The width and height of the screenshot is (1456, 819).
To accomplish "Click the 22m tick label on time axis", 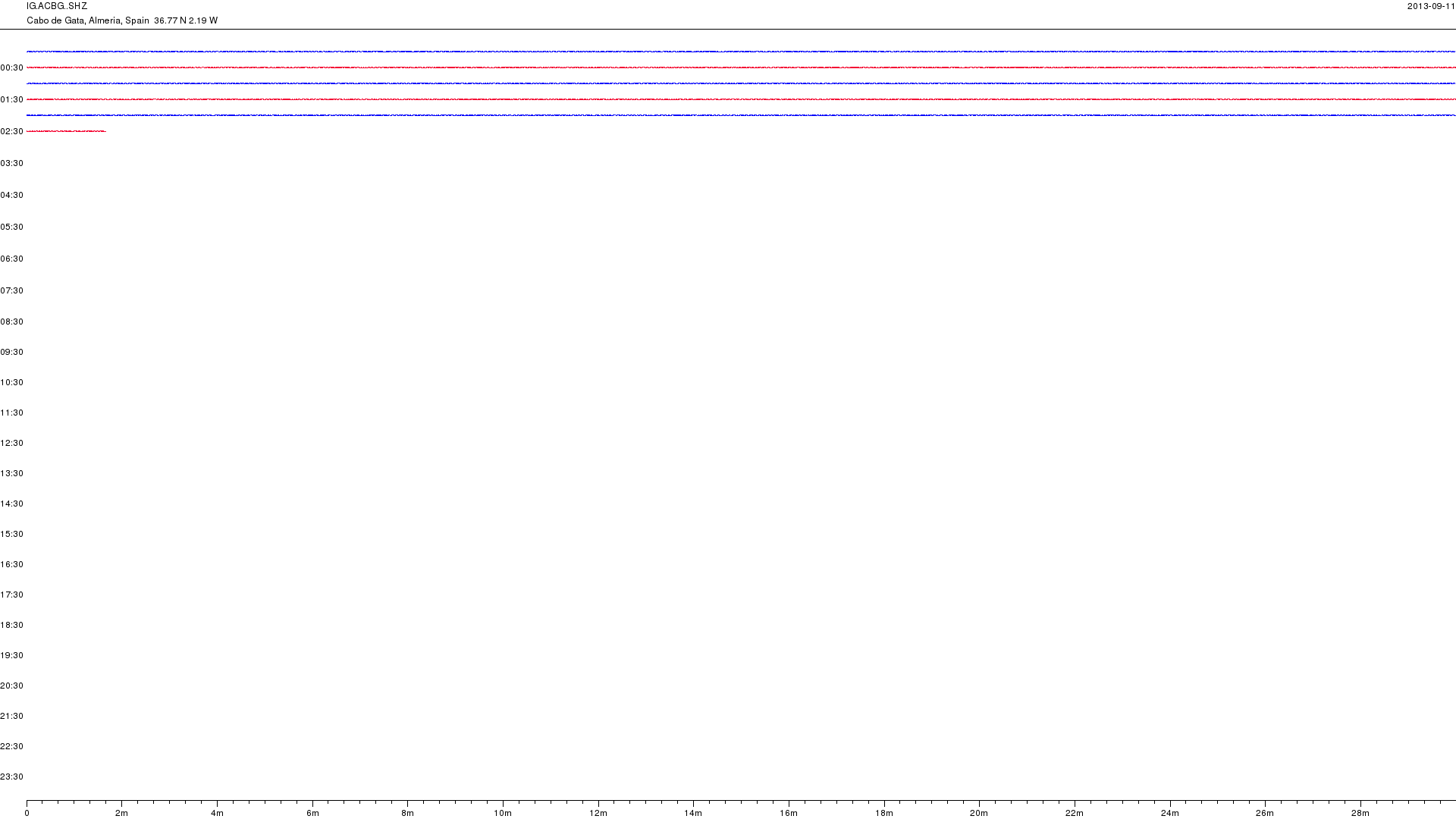I will 1075,814.
